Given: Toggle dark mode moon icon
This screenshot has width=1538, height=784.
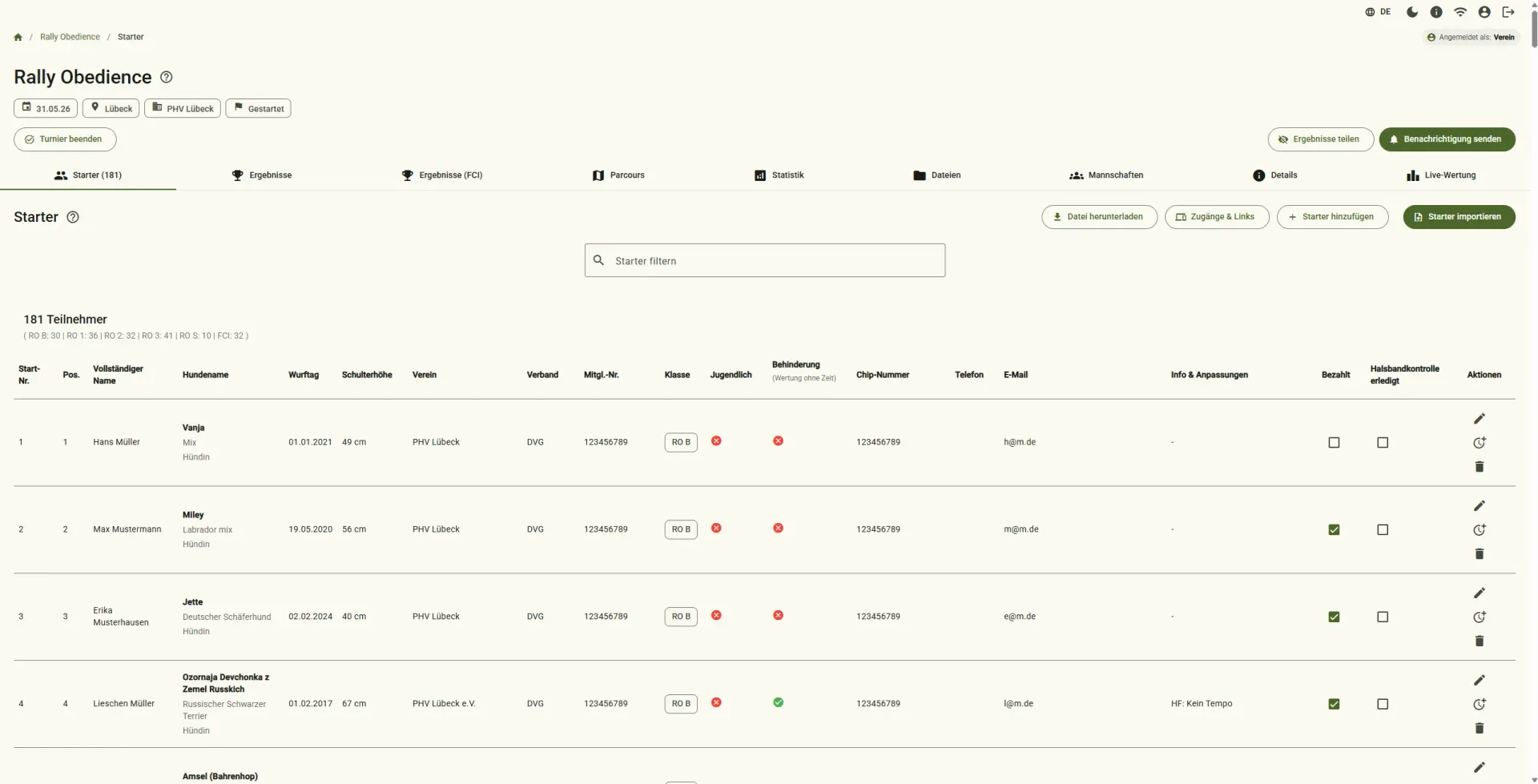Looking at the screenshot, I should tap(1412, 12).
